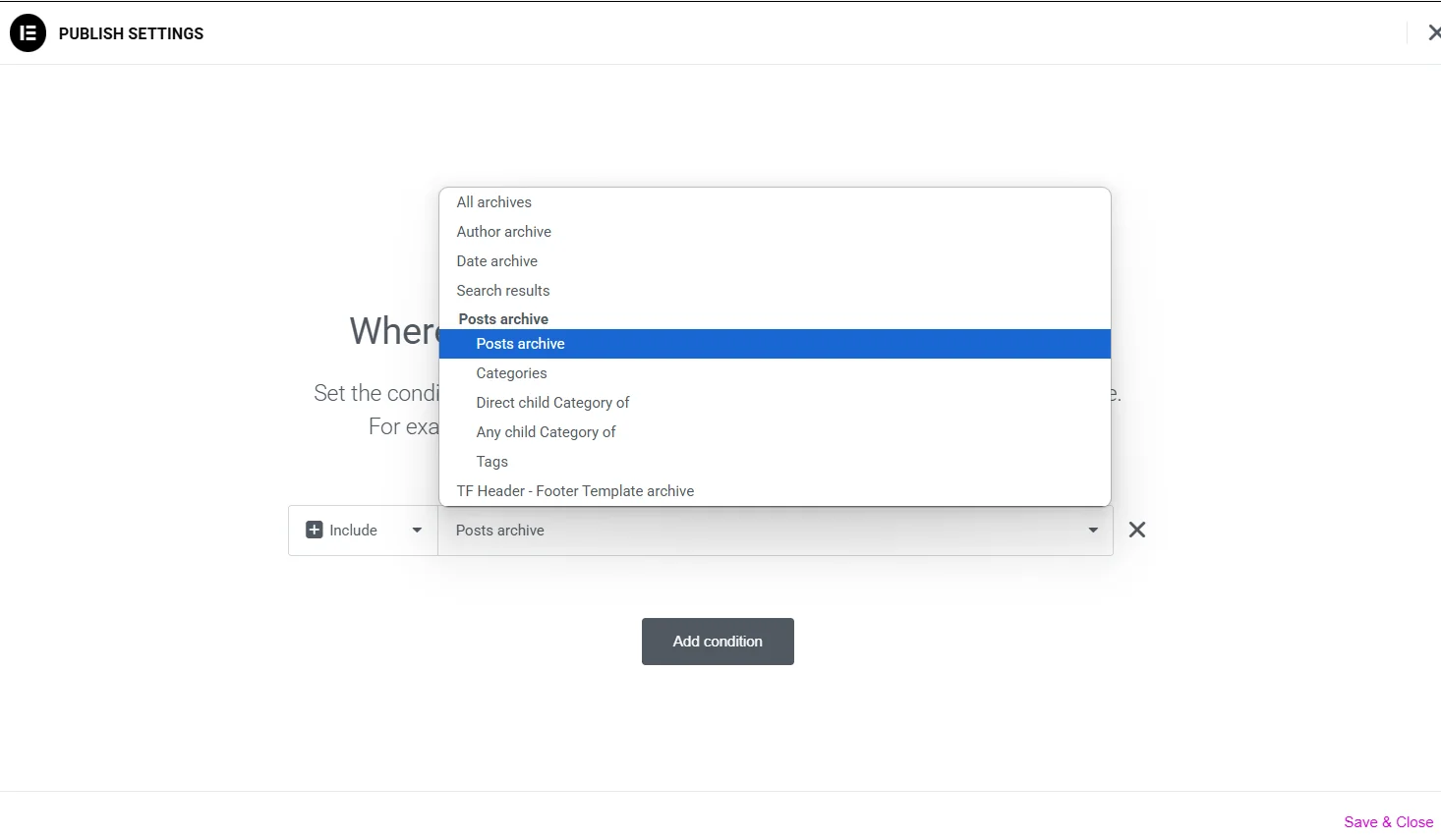Click the Include label text

pos(353,531)
